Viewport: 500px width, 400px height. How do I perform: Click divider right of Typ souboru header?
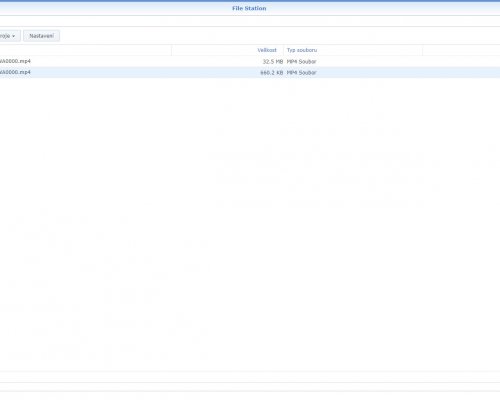click(x=423, y=50)
